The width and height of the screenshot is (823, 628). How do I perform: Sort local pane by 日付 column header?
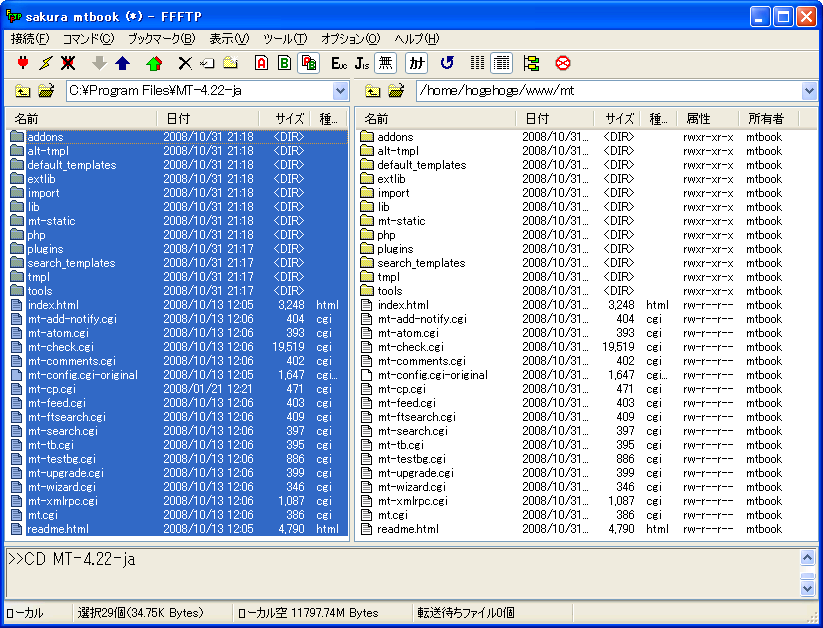pyautogui.click(x=208, y=119)
